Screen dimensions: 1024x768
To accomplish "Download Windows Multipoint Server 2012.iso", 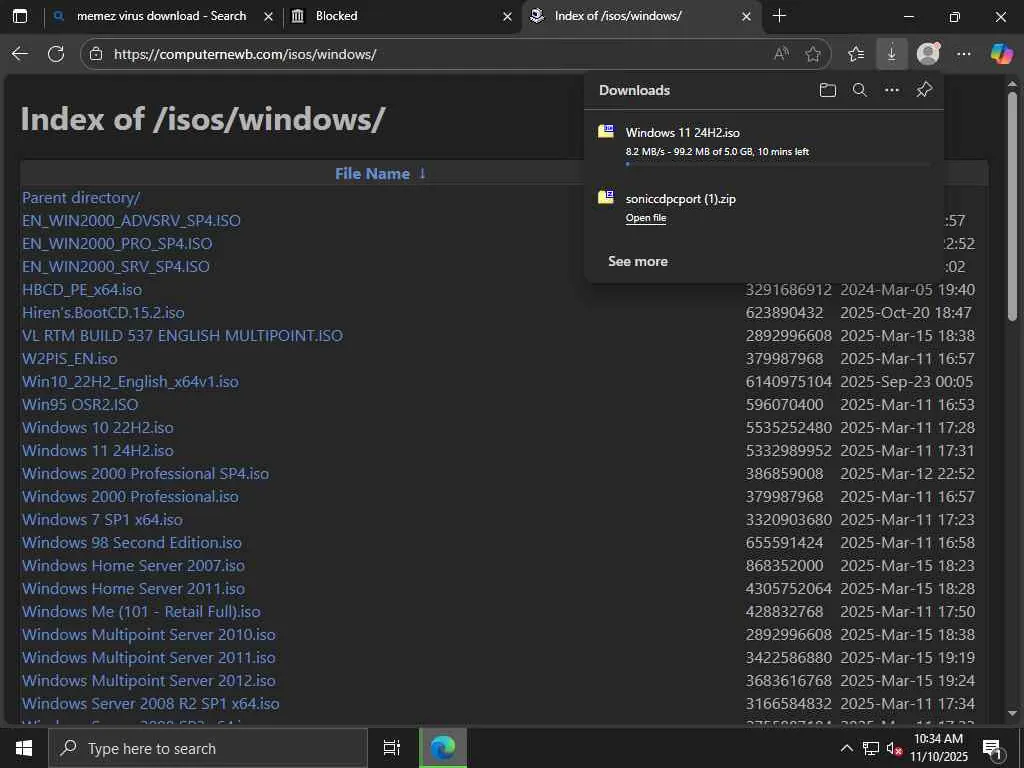I will [x=149, y=680].
